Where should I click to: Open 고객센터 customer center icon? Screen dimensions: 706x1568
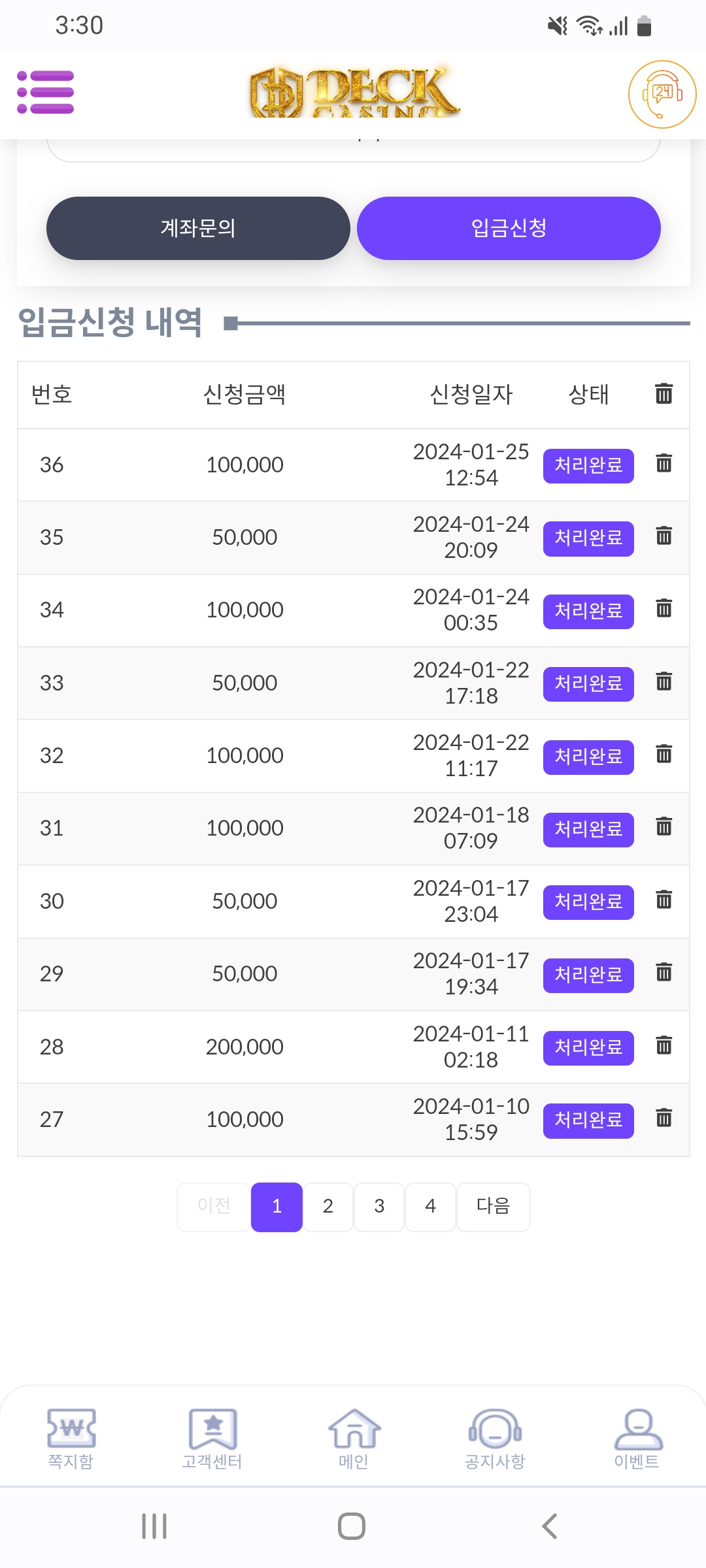(x=212, y=1439)
